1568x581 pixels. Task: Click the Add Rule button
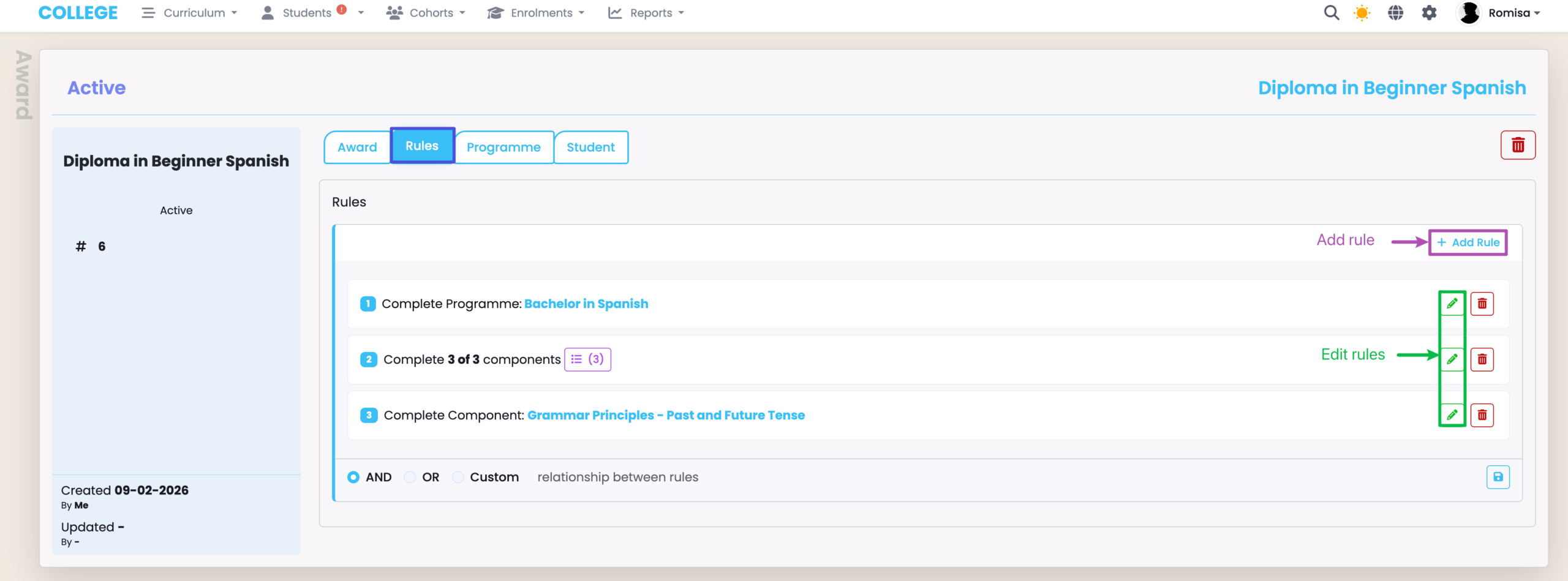click(1468, 242)
